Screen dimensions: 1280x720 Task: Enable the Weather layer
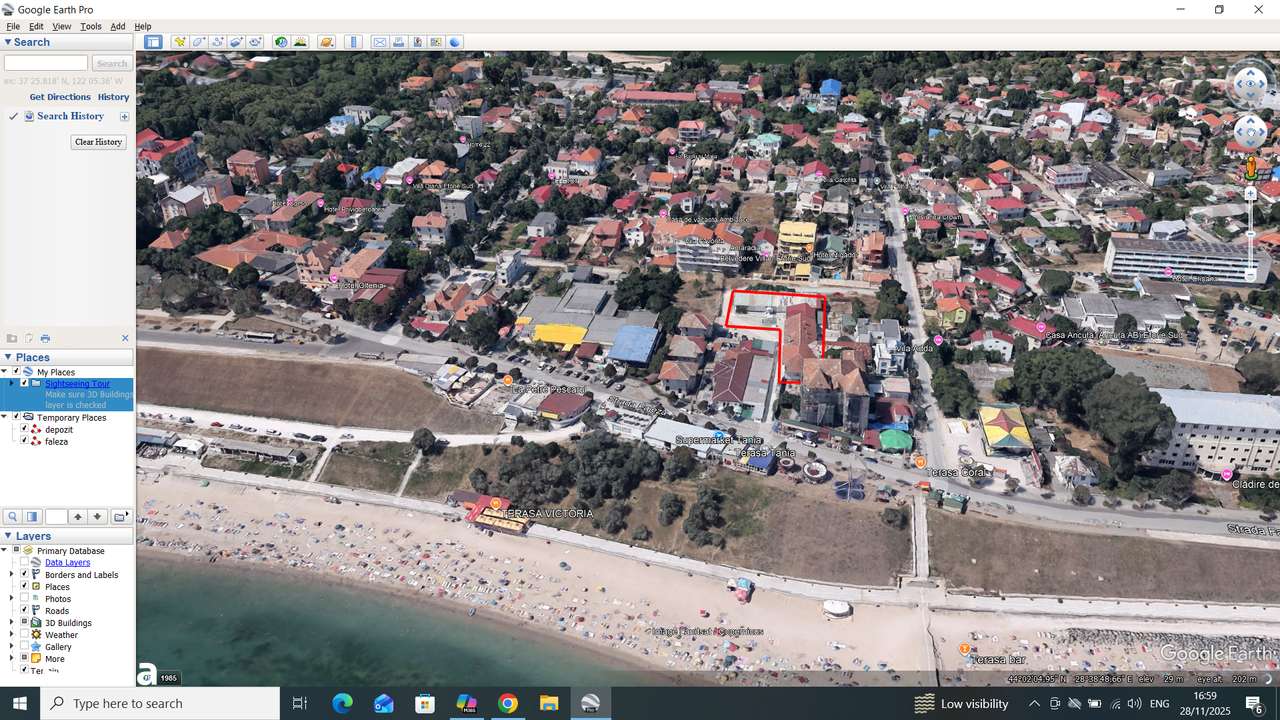[24, 634]
